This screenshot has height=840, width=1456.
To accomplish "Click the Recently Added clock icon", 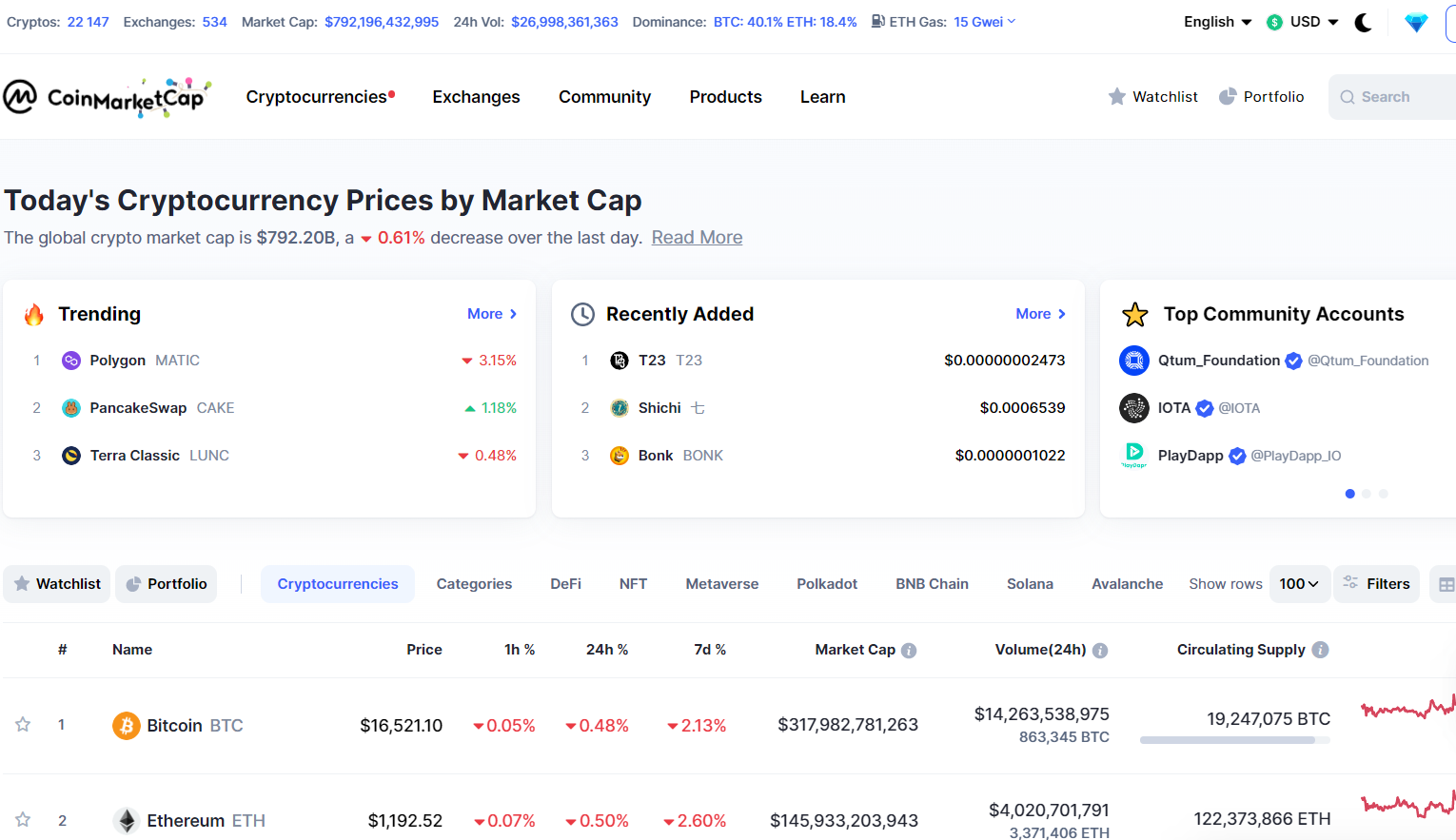I will tap(582, 315).
